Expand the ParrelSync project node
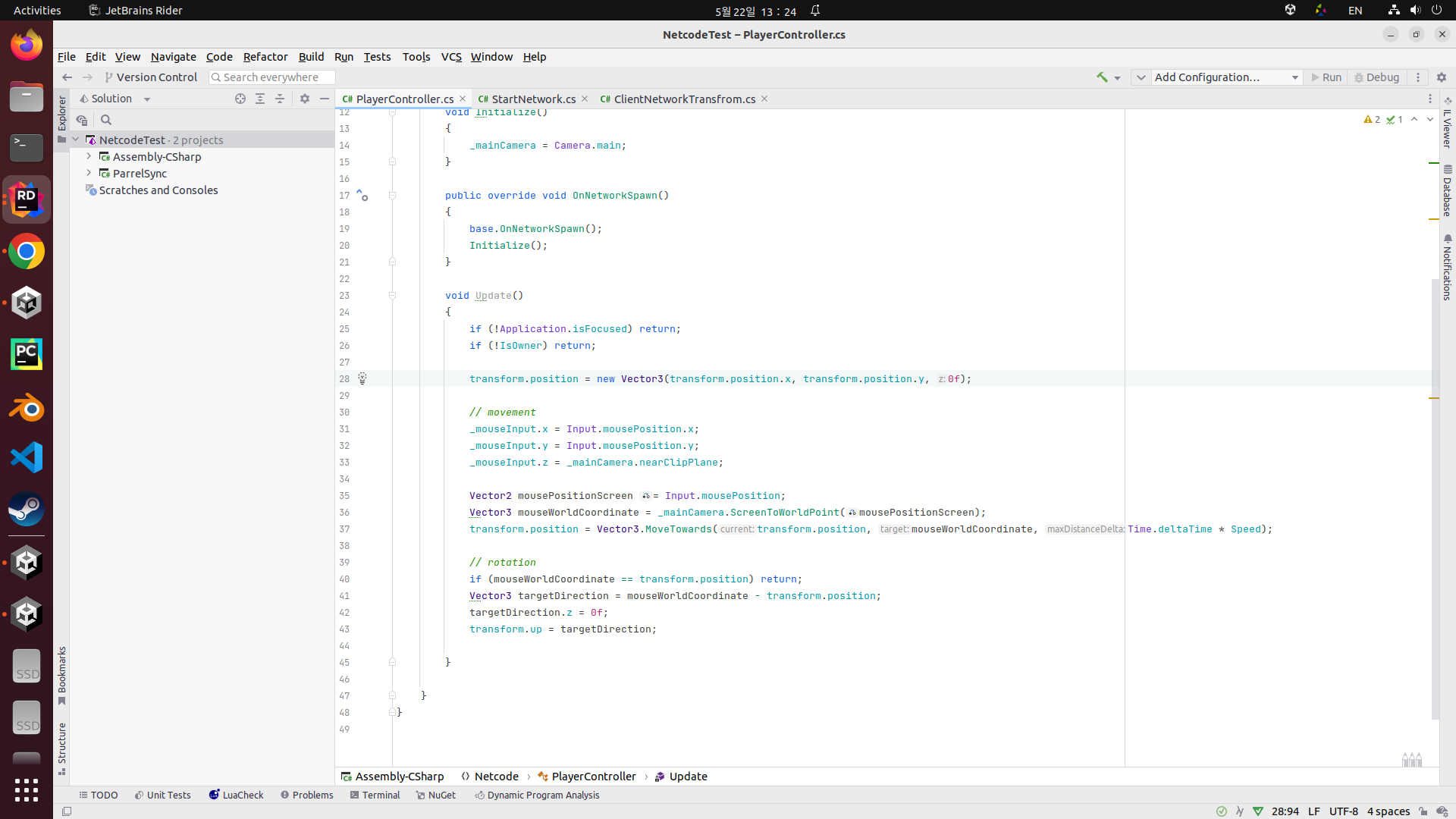1456x819 pixels. point(89,173)
